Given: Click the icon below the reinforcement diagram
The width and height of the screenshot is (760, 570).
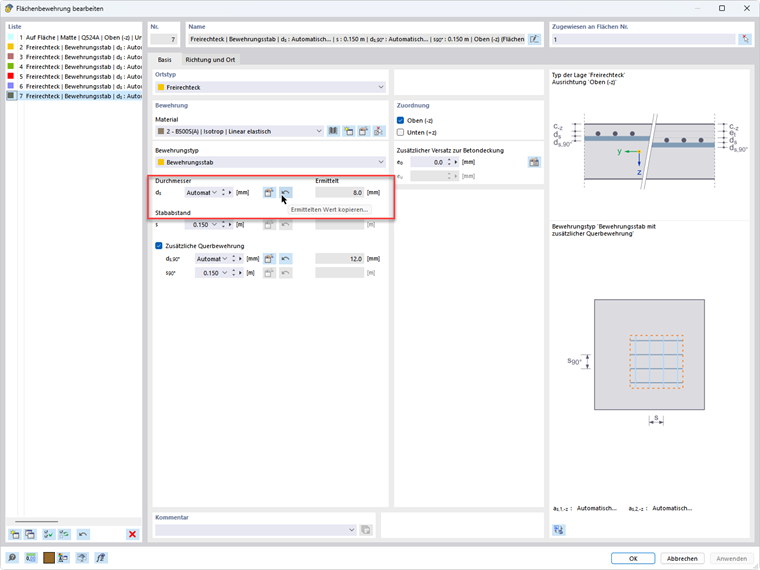Looking at the screenshot, I should pyautogui.click(x=559, y=529).
